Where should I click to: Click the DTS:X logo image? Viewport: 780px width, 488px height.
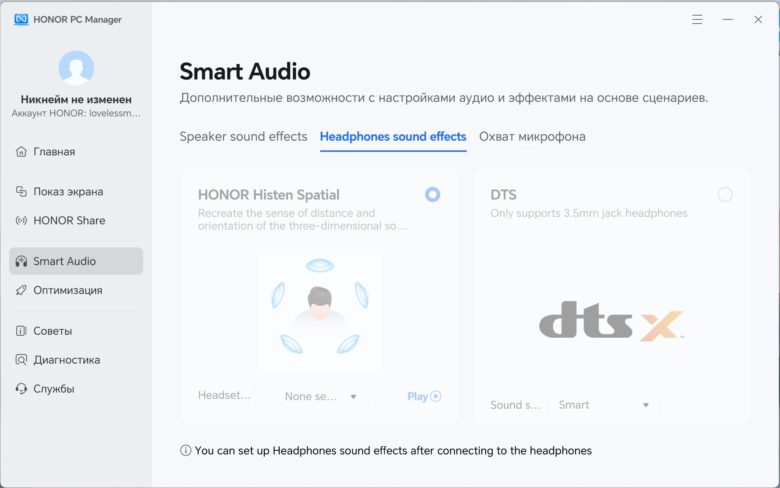(x=611, y=321)
